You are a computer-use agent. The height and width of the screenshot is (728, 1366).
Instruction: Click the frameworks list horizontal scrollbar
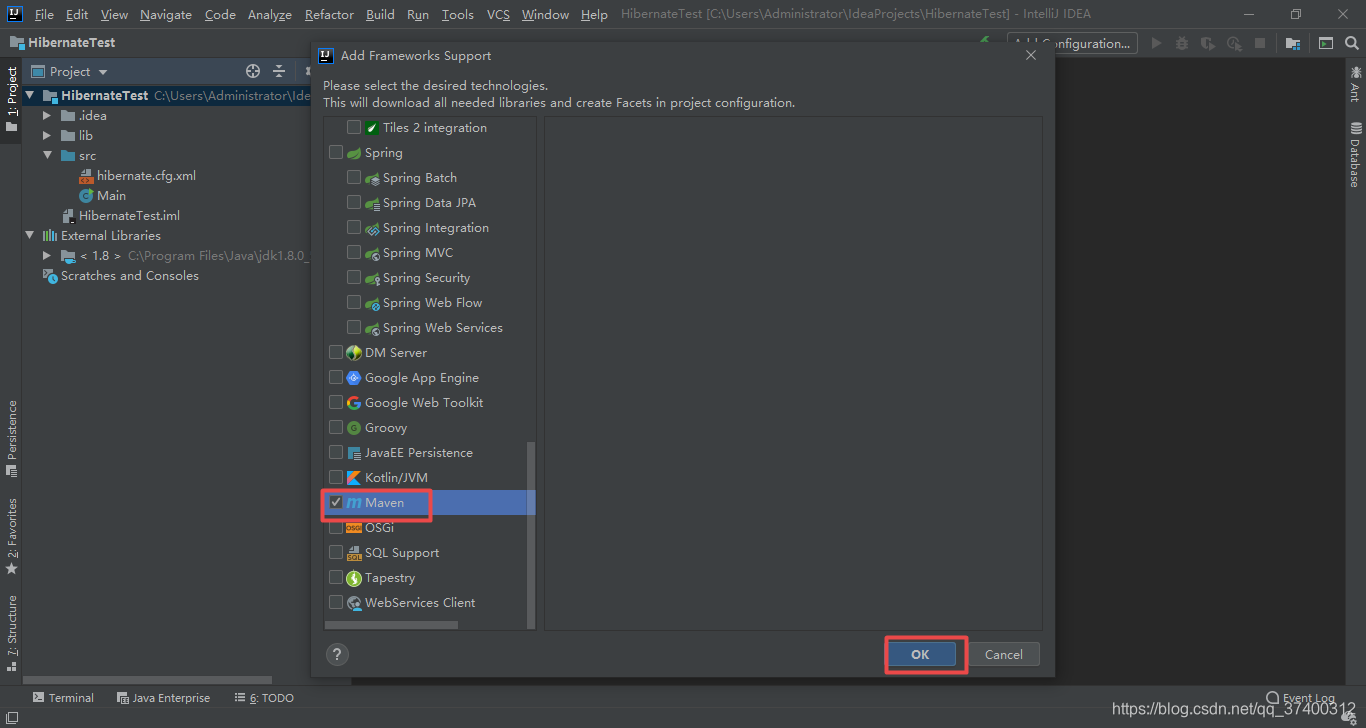(392, 625)
